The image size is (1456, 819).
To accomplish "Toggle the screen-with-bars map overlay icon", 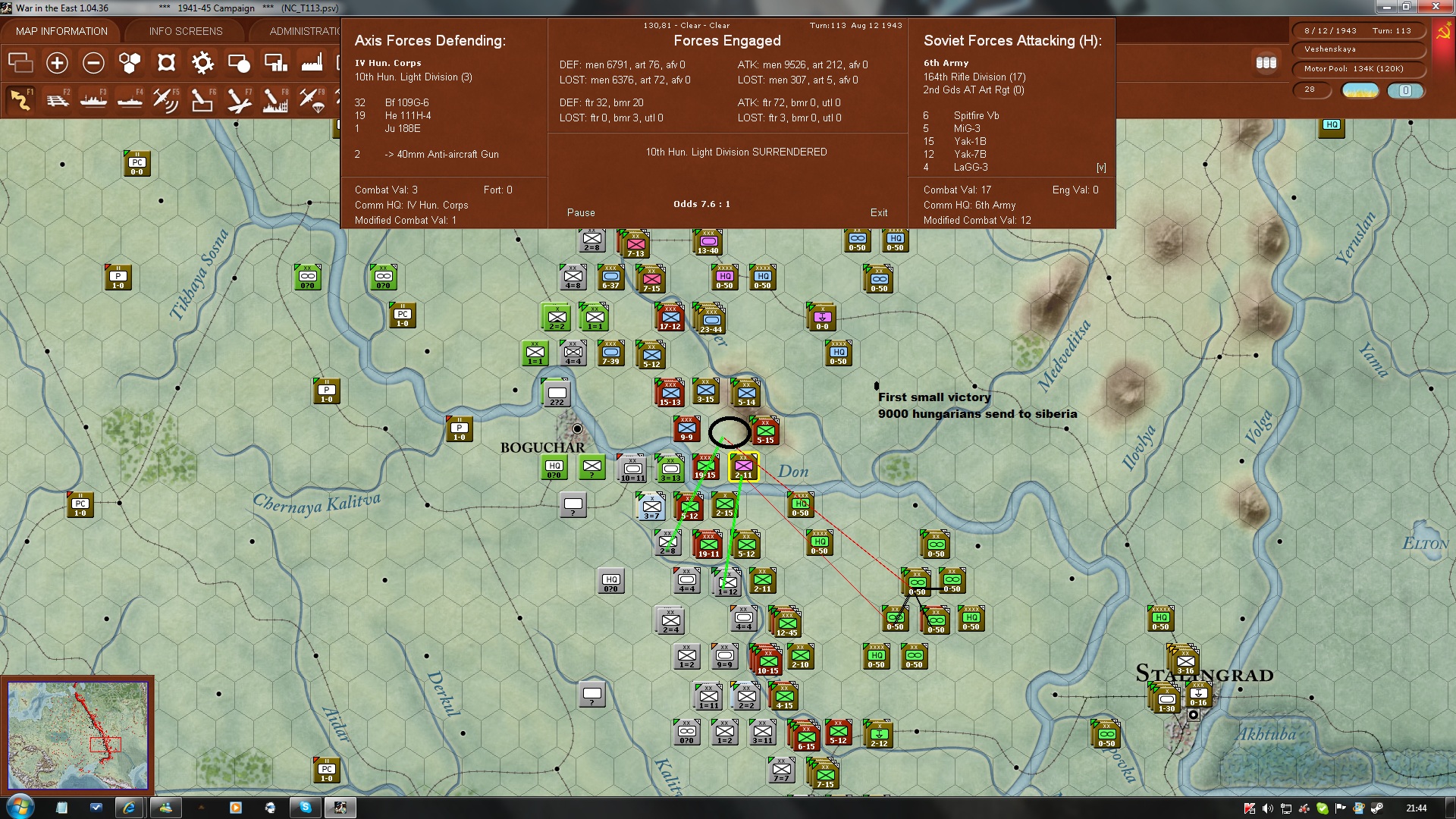I will 275,63.
